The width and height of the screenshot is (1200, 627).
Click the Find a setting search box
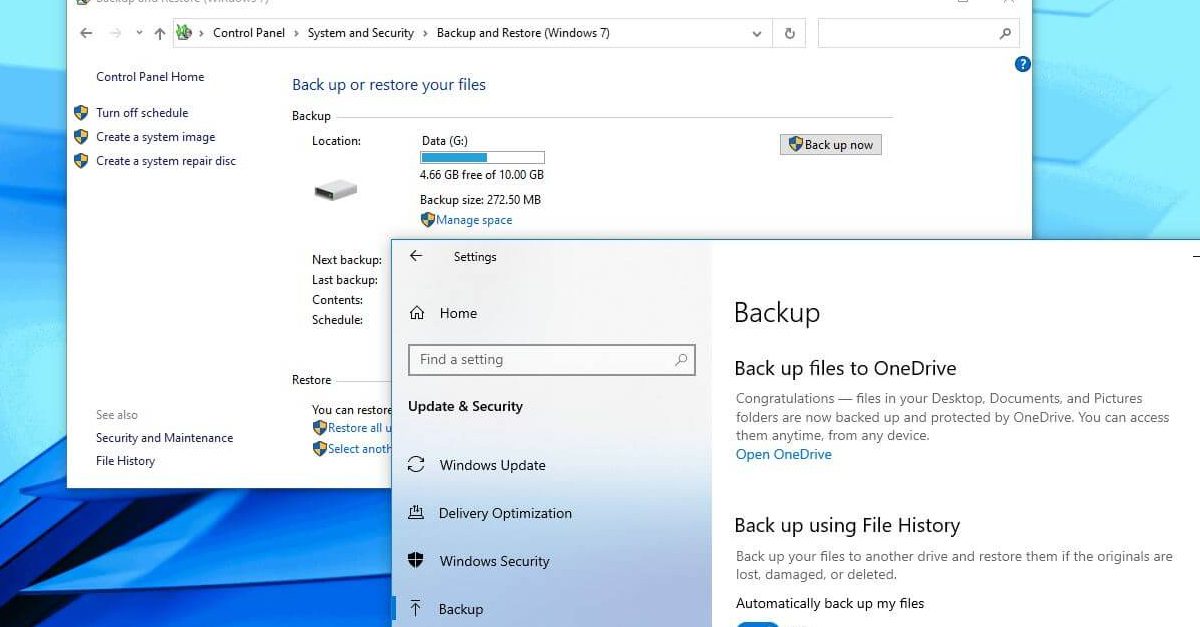pyautogui.click(x=540, y=360)
